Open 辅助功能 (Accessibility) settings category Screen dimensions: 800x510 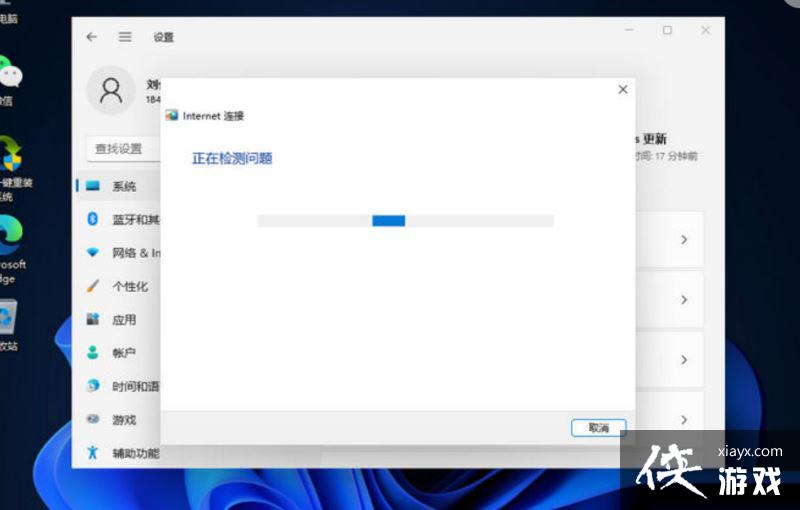pyautogui.click(x=118, y=453)
